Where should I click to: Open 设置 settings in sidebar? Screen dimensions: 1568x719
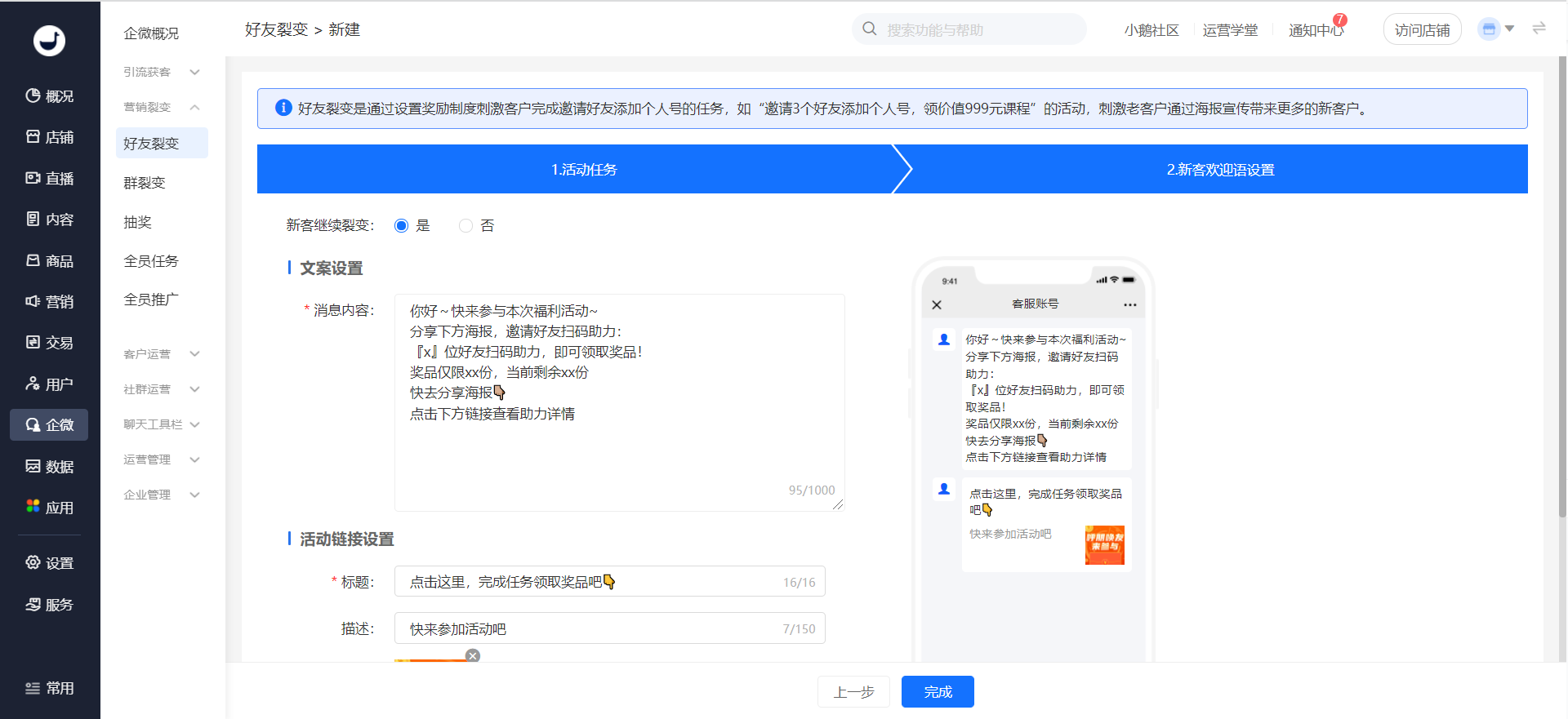pyautogui.click(x=49, y=562)
